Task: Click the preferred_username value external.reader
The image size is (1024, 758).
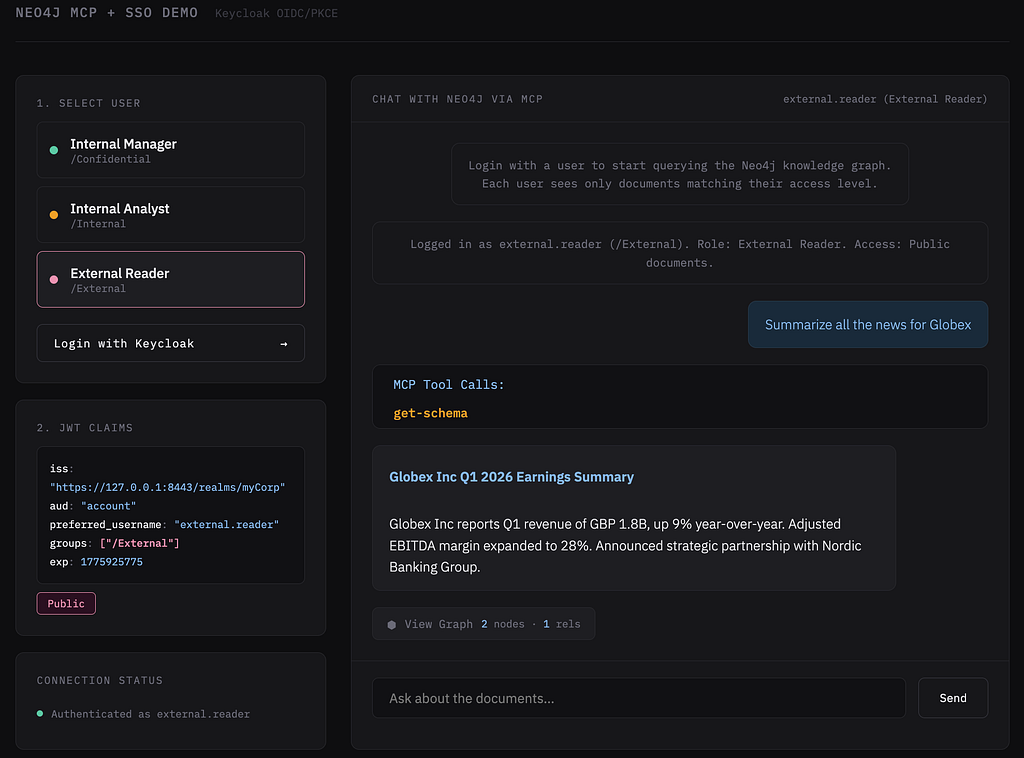Action: pos(227,525)
